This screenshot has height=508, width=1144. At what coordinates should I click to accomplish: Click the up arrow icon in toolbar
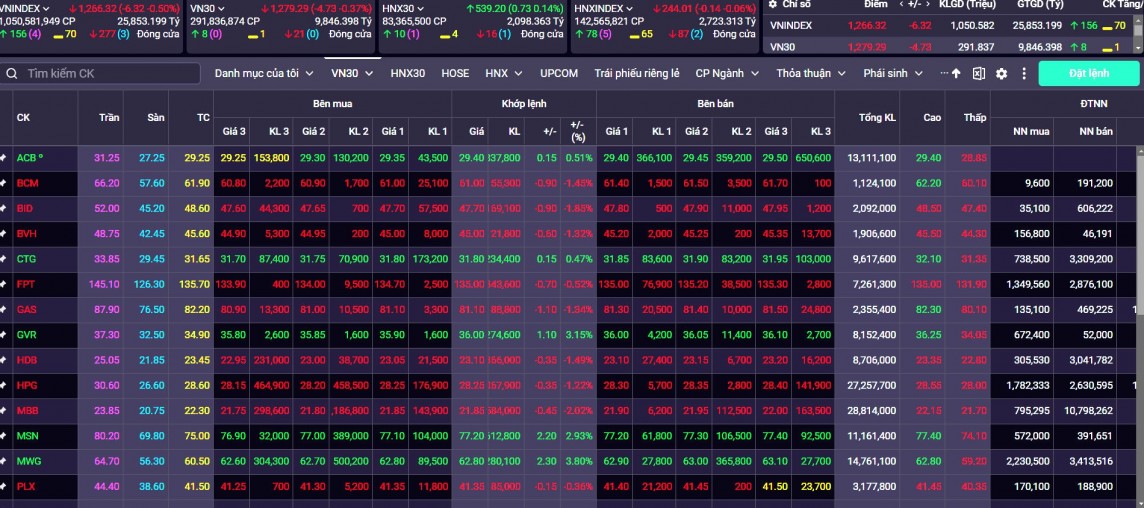tap(956, 74)
